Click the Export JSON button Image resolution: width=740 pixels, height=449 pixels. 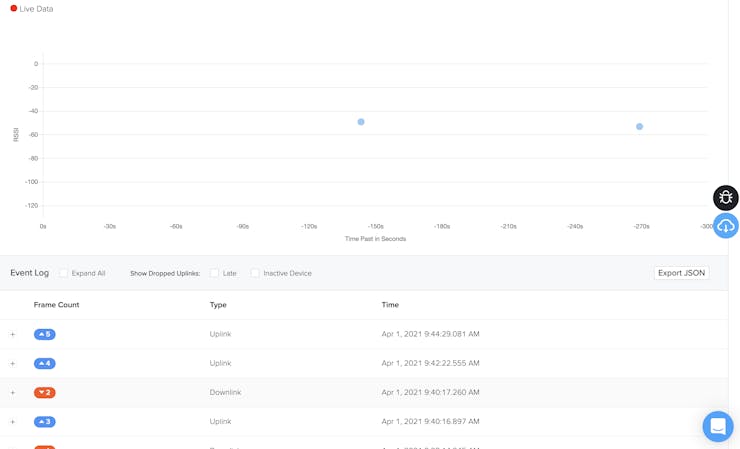(x=681, y=273)
